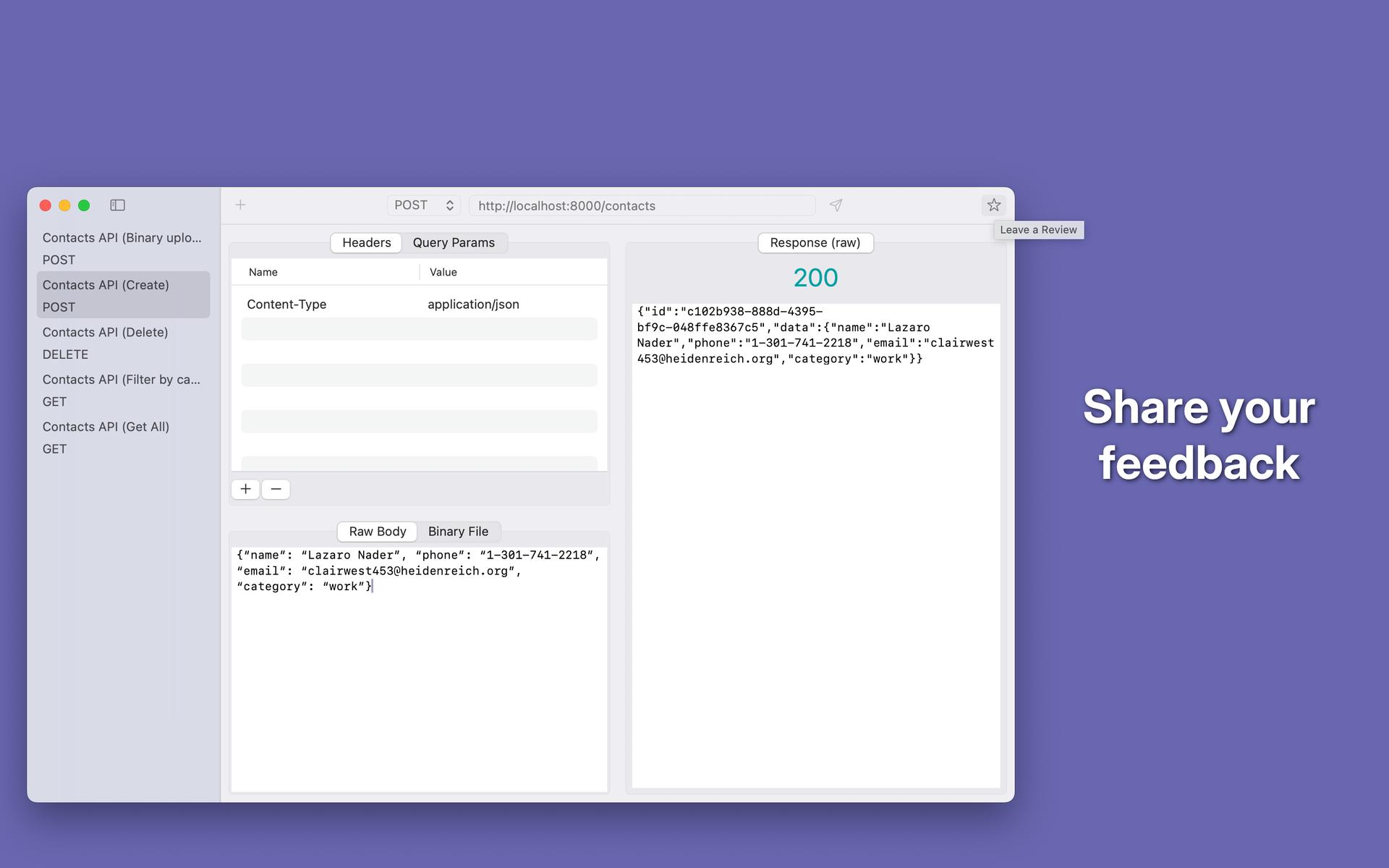Toggle the sidebar panel icon

tap(117, 205)
